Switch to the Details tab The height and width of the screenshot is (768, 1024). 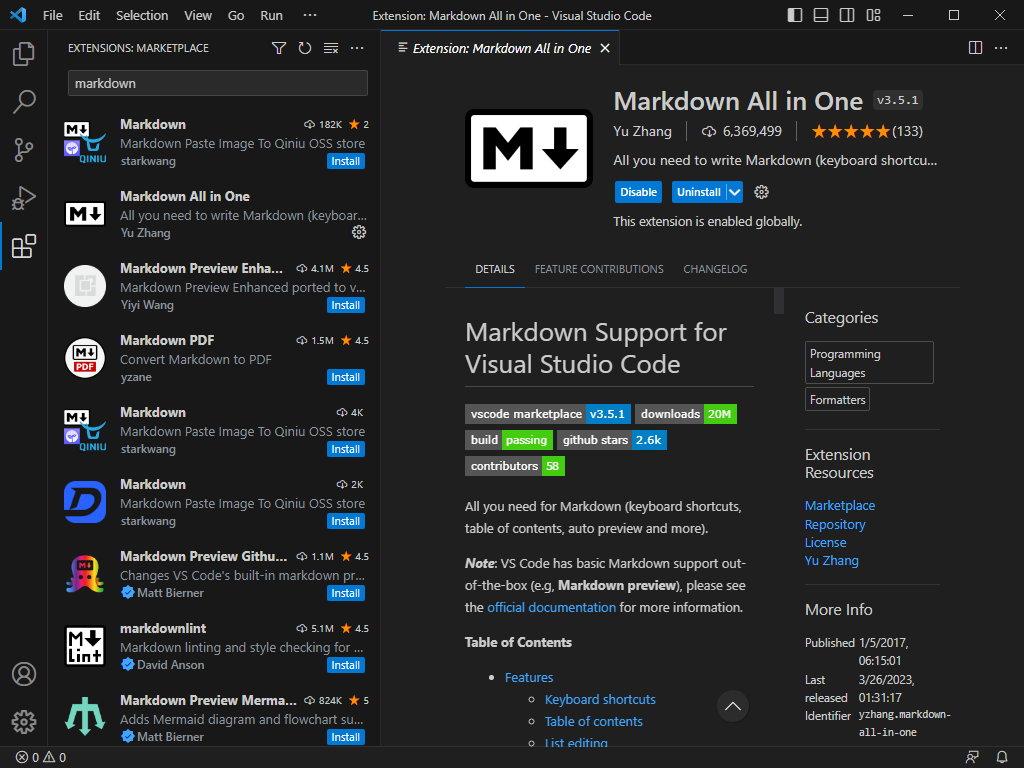pyautogui.click(x=495, y=269)
